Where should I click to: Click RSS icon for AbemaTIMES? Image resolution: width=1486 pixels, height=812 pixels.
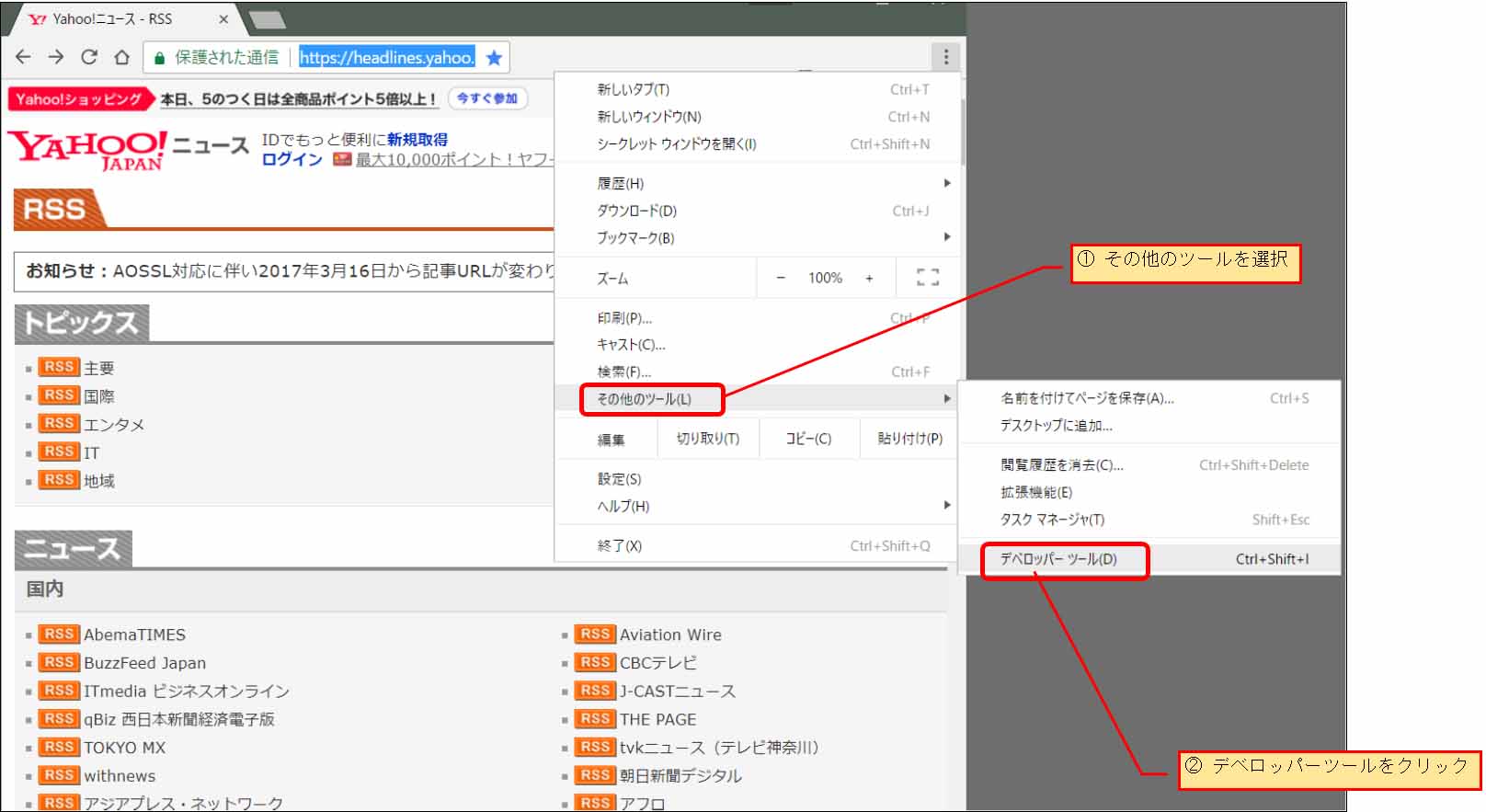59,635
